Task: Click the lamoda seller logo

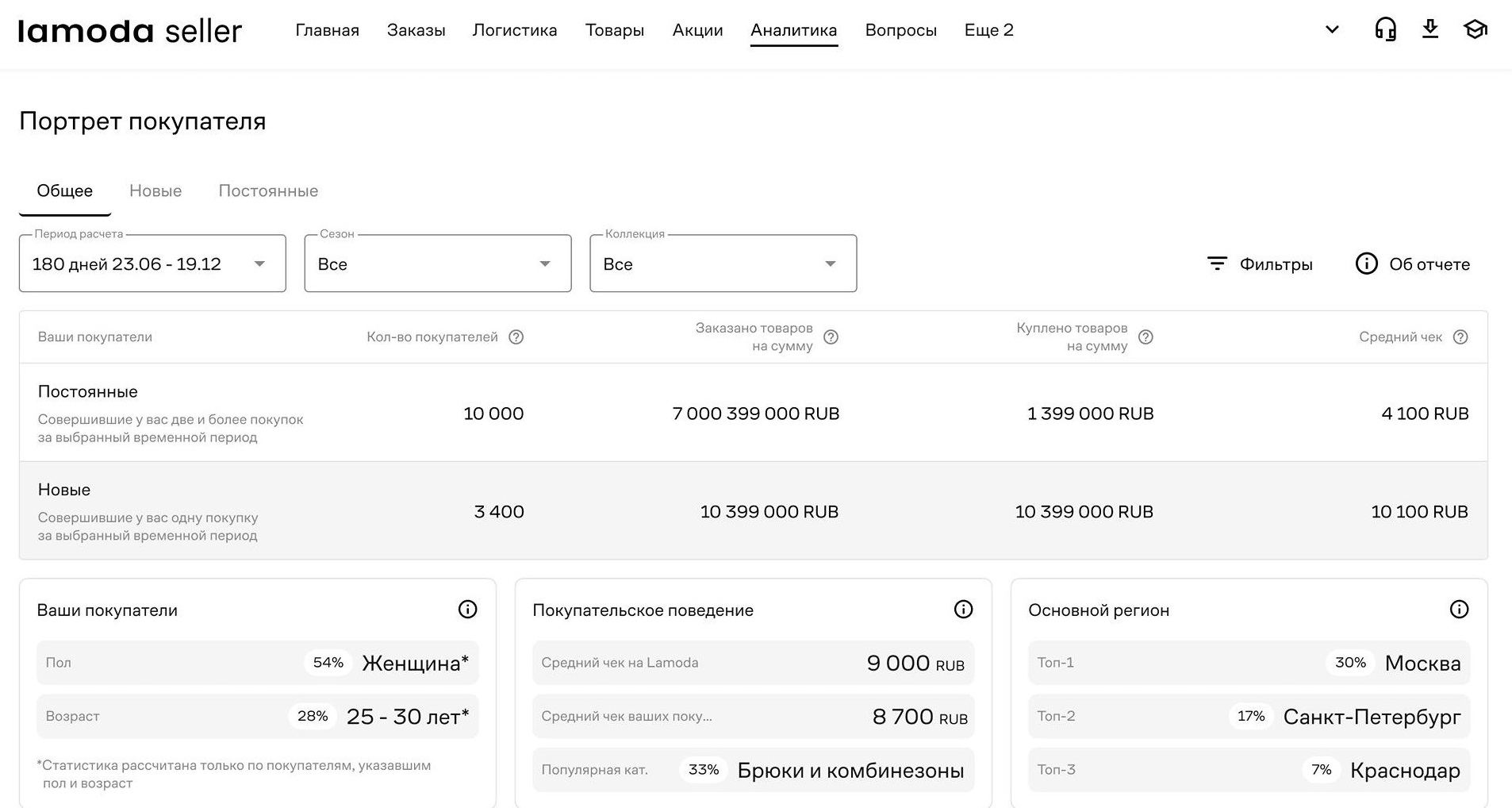Action: (x=129, y=31)
